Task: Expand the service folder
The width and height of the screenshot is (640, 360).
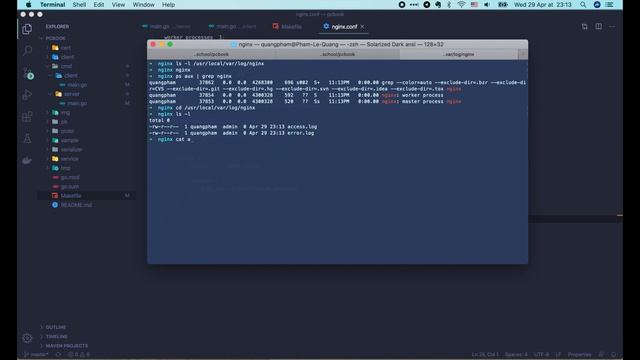Action: pyautogui.click(x=69, y=159)
